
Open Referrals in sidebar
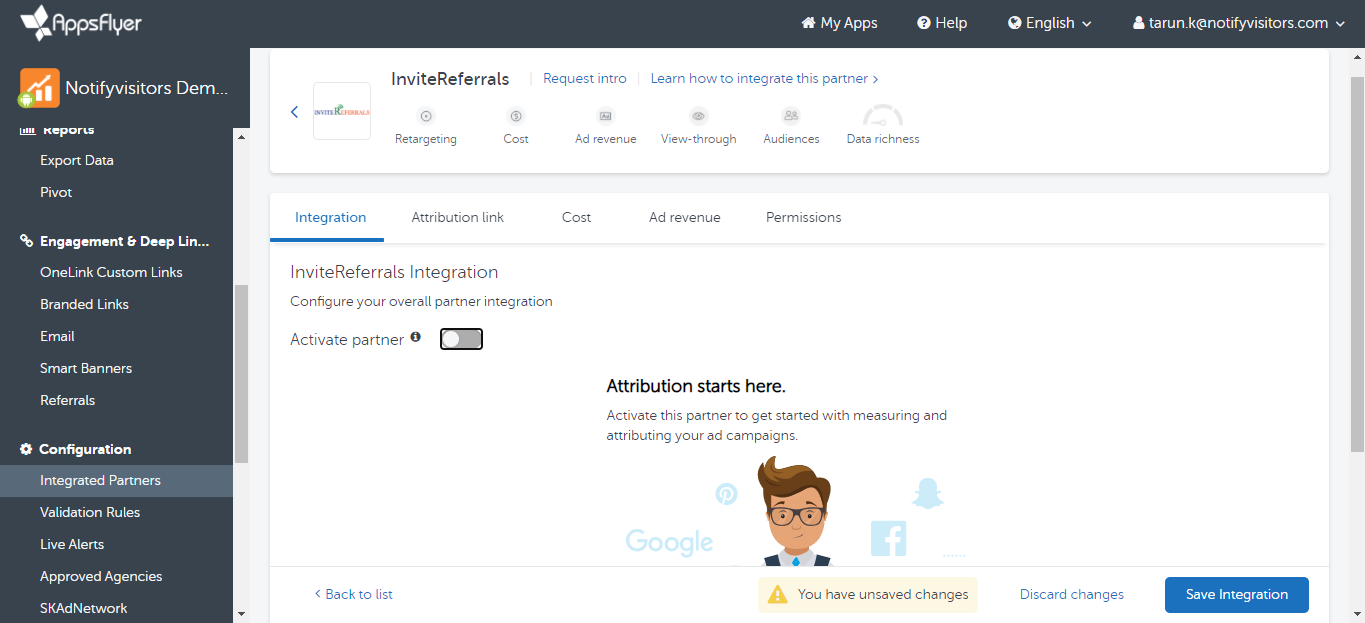click(68, 400)
